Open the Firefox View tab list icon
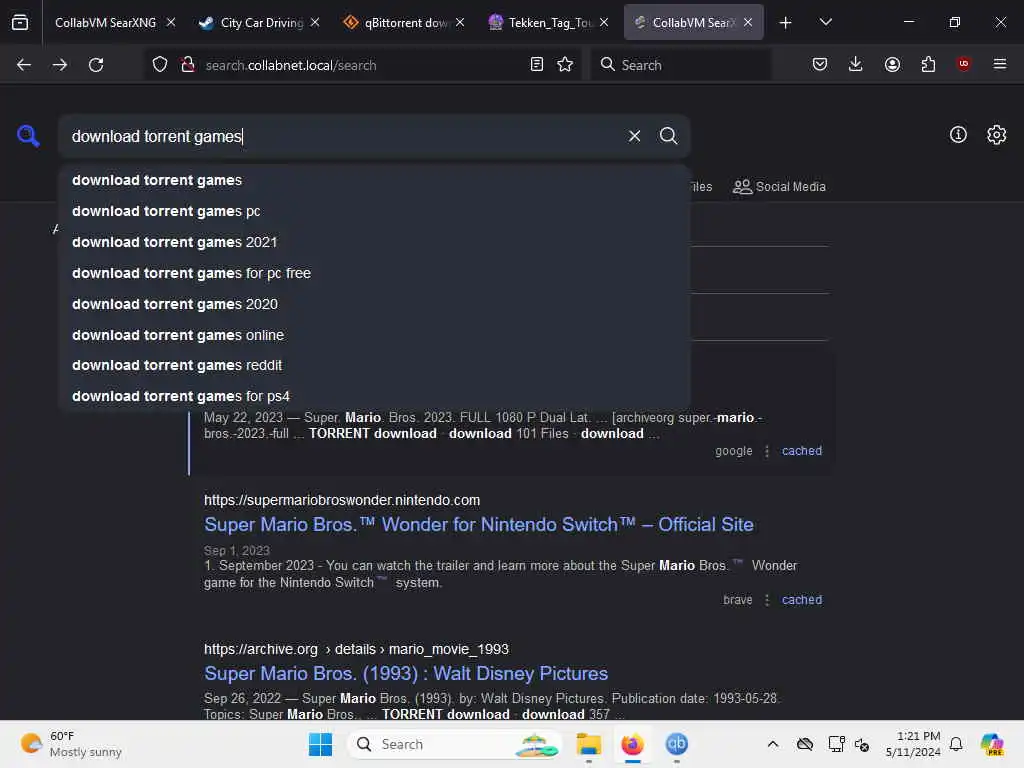The width and height of the screenshot is (1024, 768). pyautogui.click(x=20, y=22)
